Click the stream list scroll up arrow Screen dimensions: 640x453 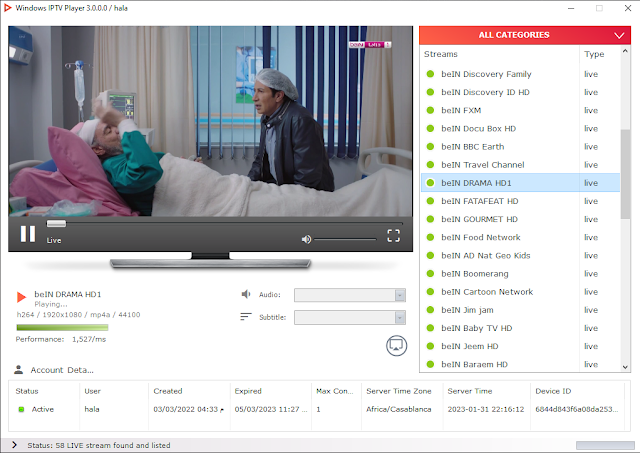click(625, 51)
